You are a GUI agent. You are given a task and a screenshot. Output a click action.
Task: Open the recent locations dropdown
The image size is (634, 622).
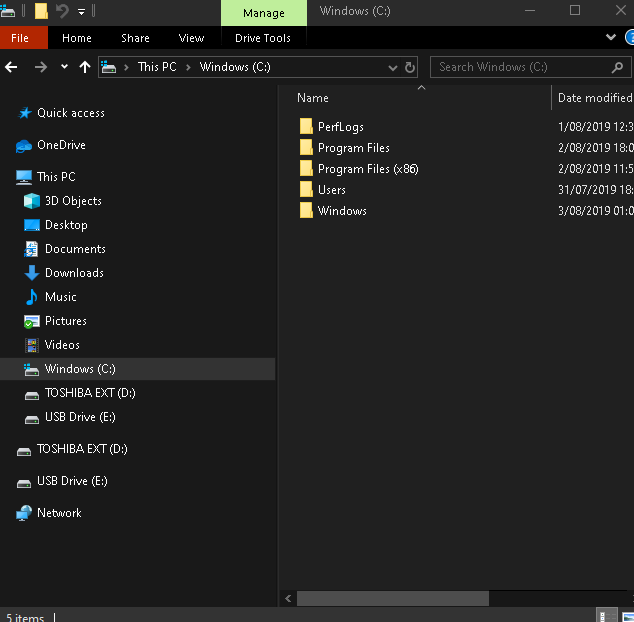pyautogui.click(x=64, y=67)
